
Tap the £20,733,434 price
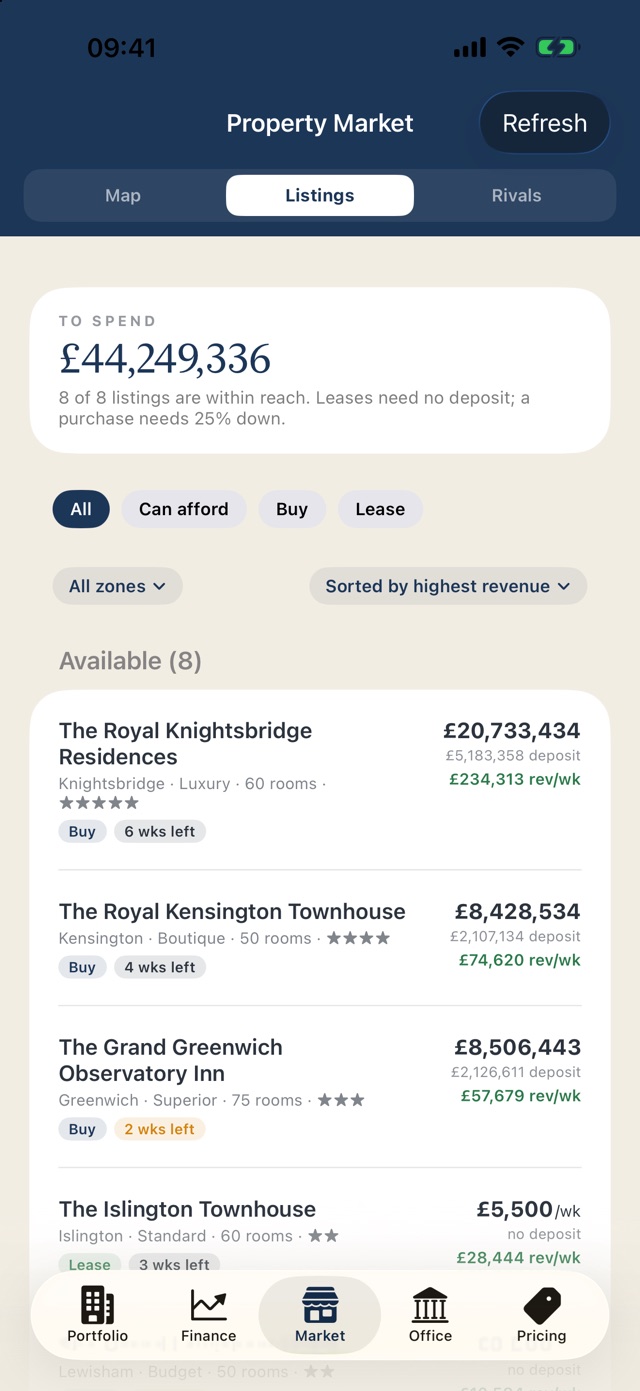click(512, 731)
